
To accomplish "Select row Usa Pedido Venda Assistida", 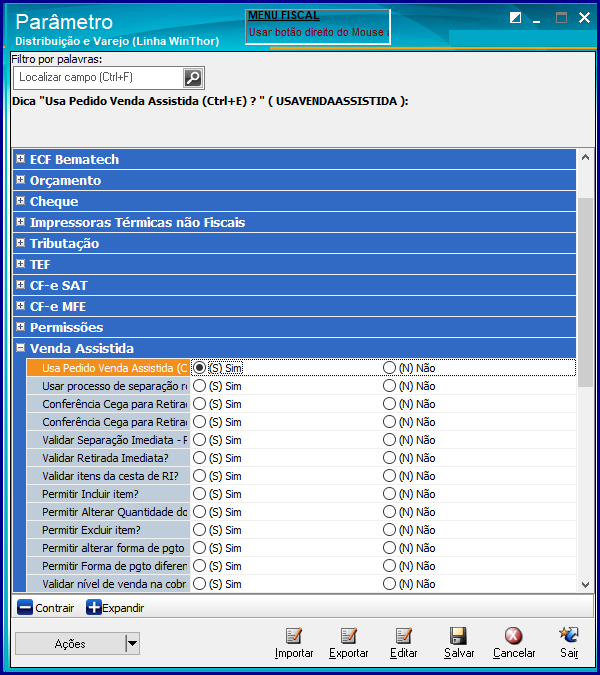I will click(108, 368).
